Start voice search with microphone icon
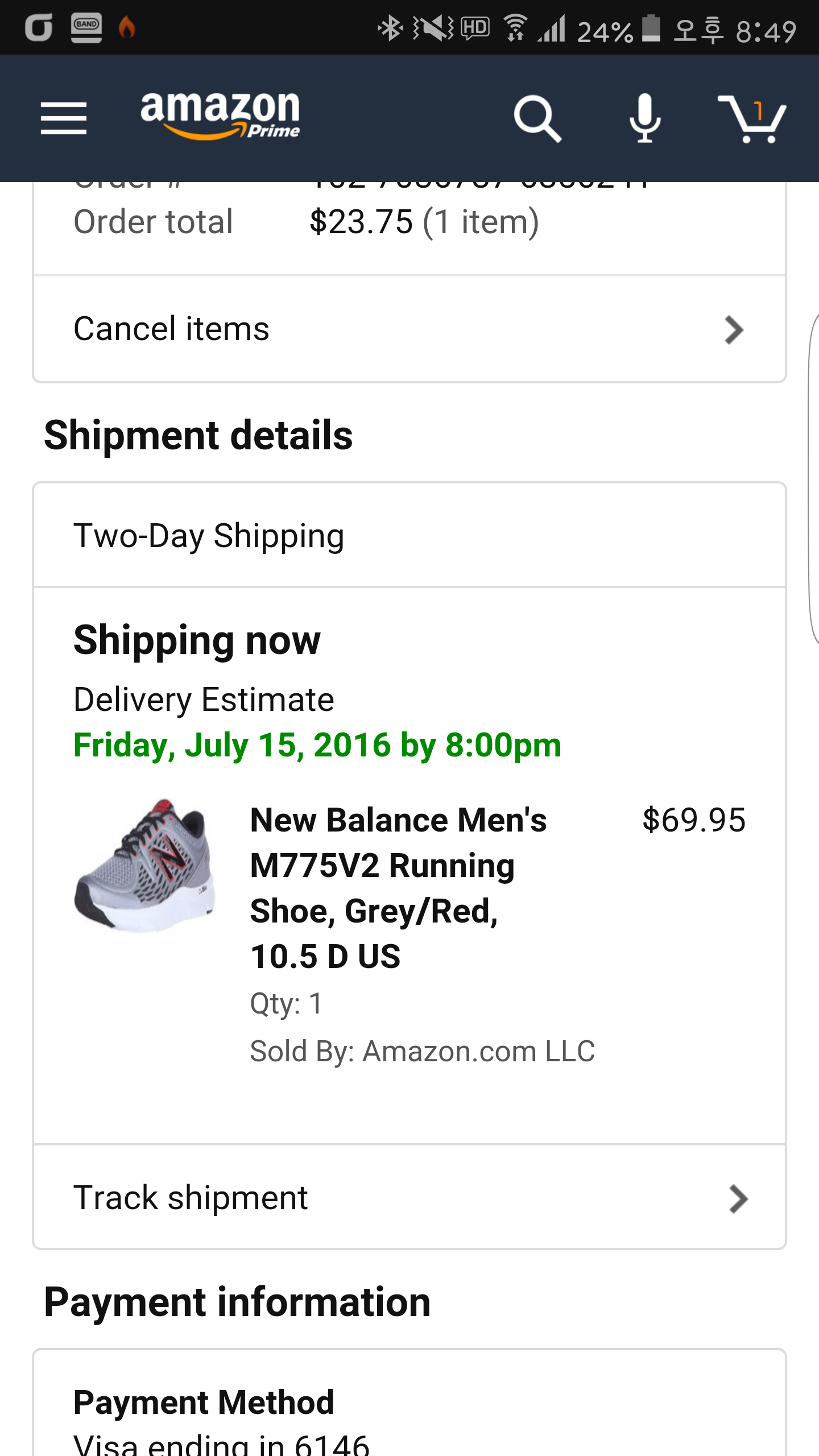The width and height of the screenshot is (819, 1456). [x=645, y=118]
